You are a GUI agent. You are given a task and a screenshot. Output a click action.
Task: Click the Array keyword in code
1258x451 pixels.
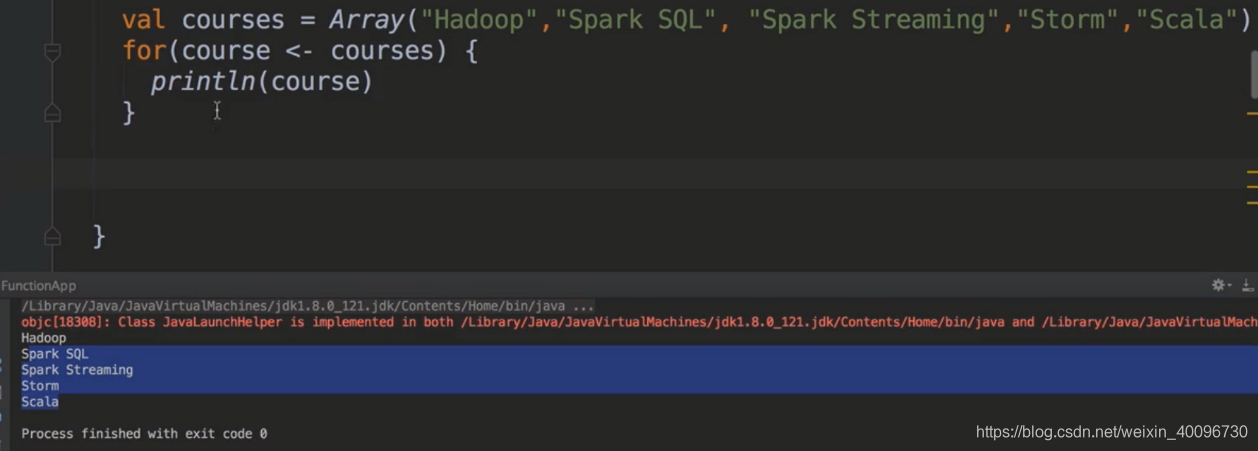[365, 20]
